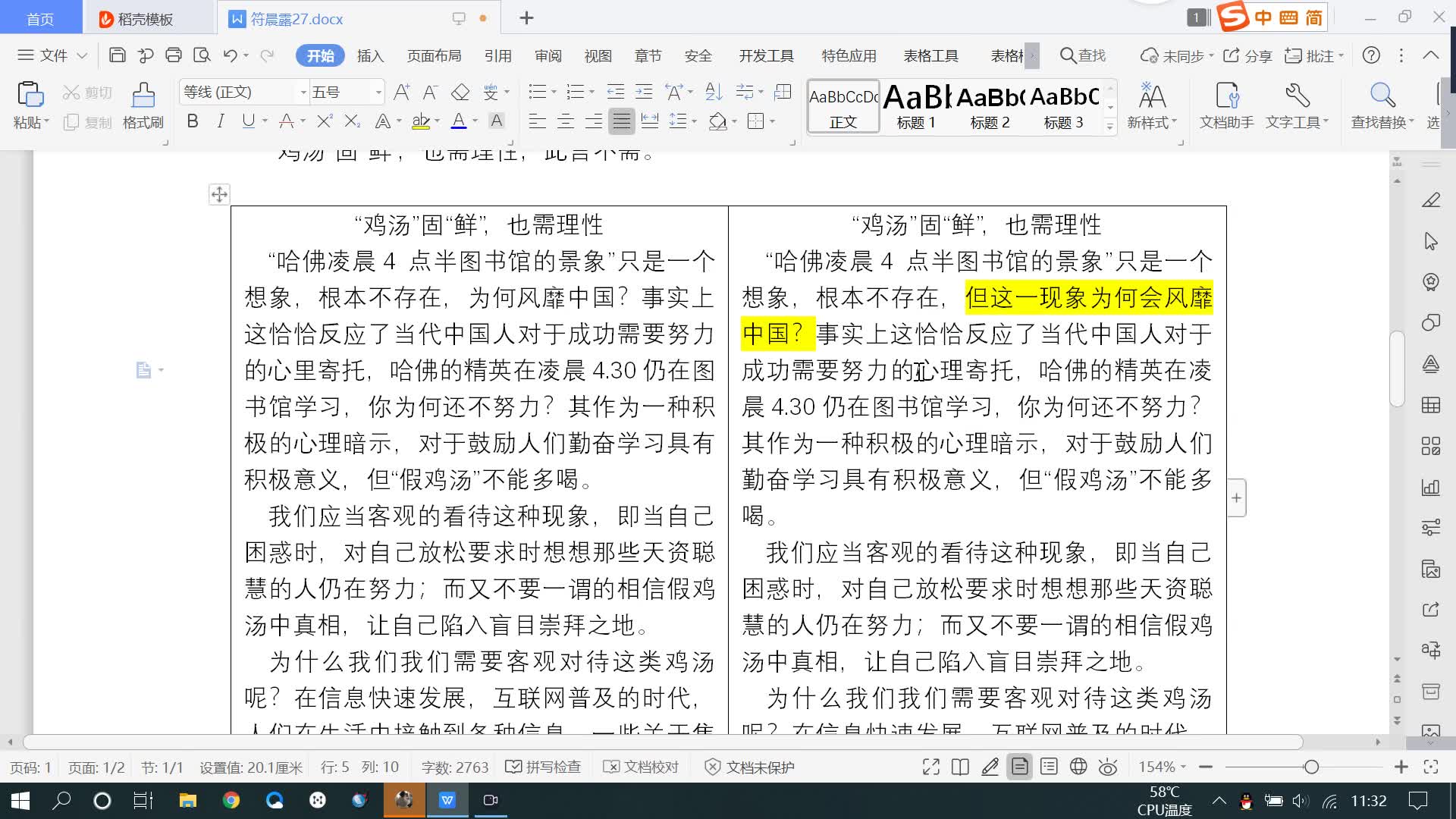Viewport: 1456px width, 819px height.
Task: Switch to the 审阅 (Review) tab
Action: [548, 55]
